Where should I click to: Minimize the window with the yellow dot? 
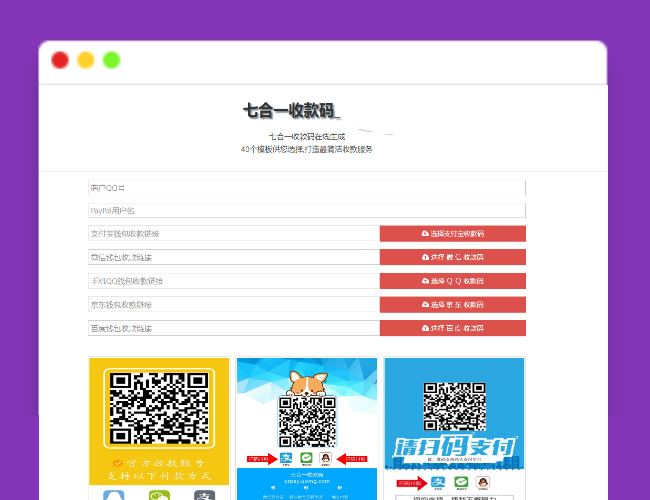tap(86, 60)
